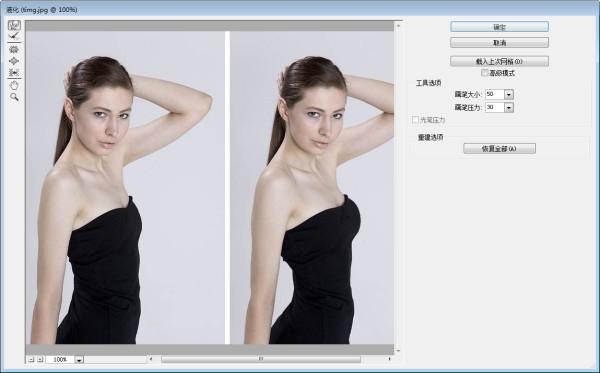Confirm with the OK (确定) button
The width and height of the screenshot is (600, 373).
499,27
